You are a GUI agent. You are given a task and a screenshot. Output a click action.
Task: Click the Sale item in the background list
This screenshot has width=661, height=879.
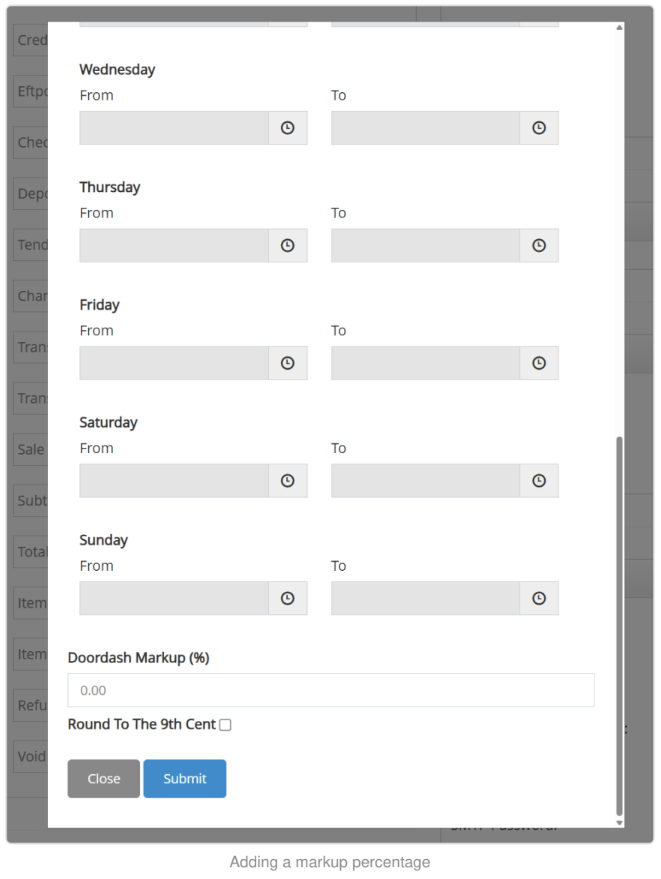click(x=31, y=450)
